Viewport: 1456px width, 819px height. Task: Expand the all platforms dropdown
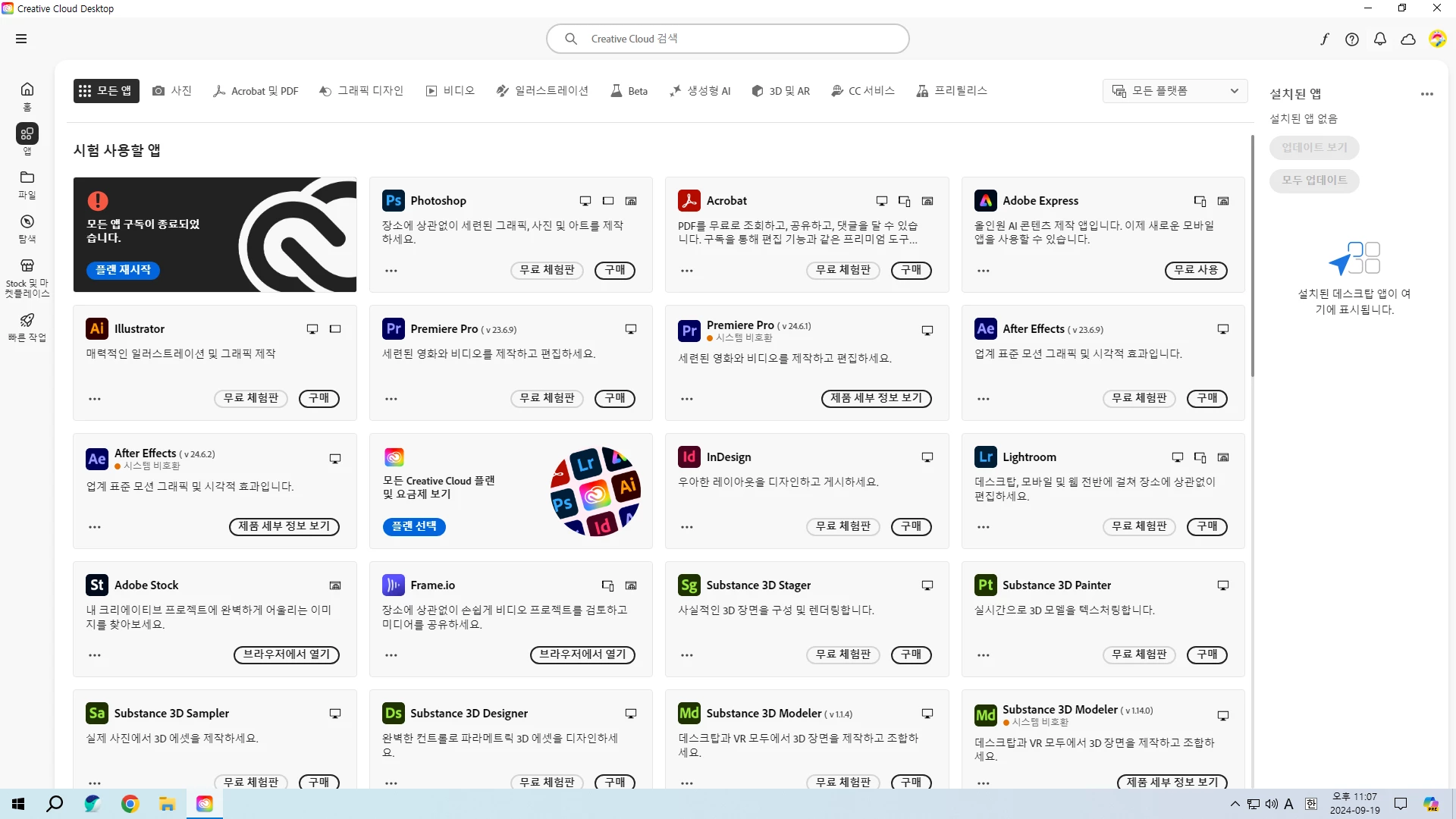click(1175, 91)
